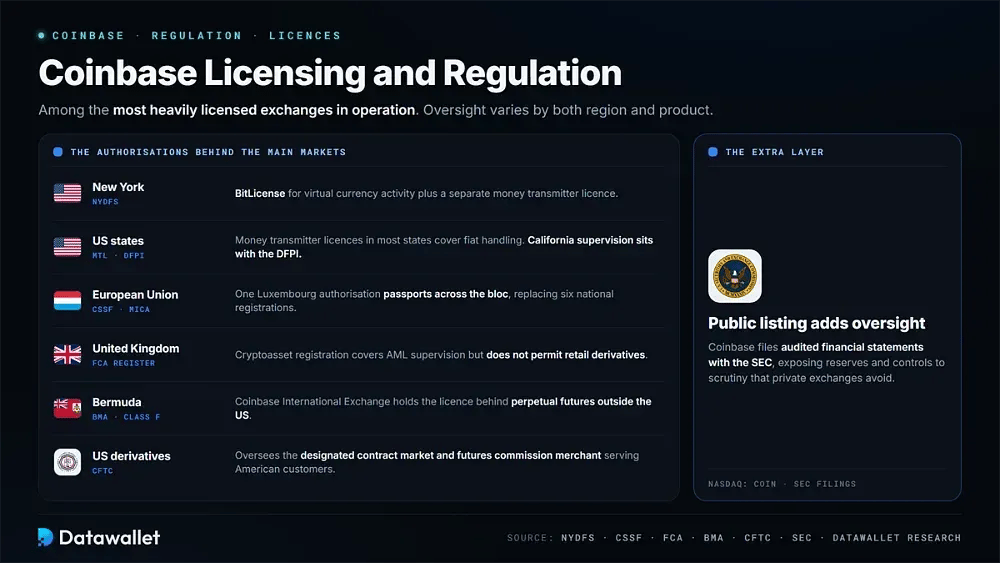Click the BitLicense description text
The image size is (1000, 563).
pyautogui.click(x=426, y=193)
